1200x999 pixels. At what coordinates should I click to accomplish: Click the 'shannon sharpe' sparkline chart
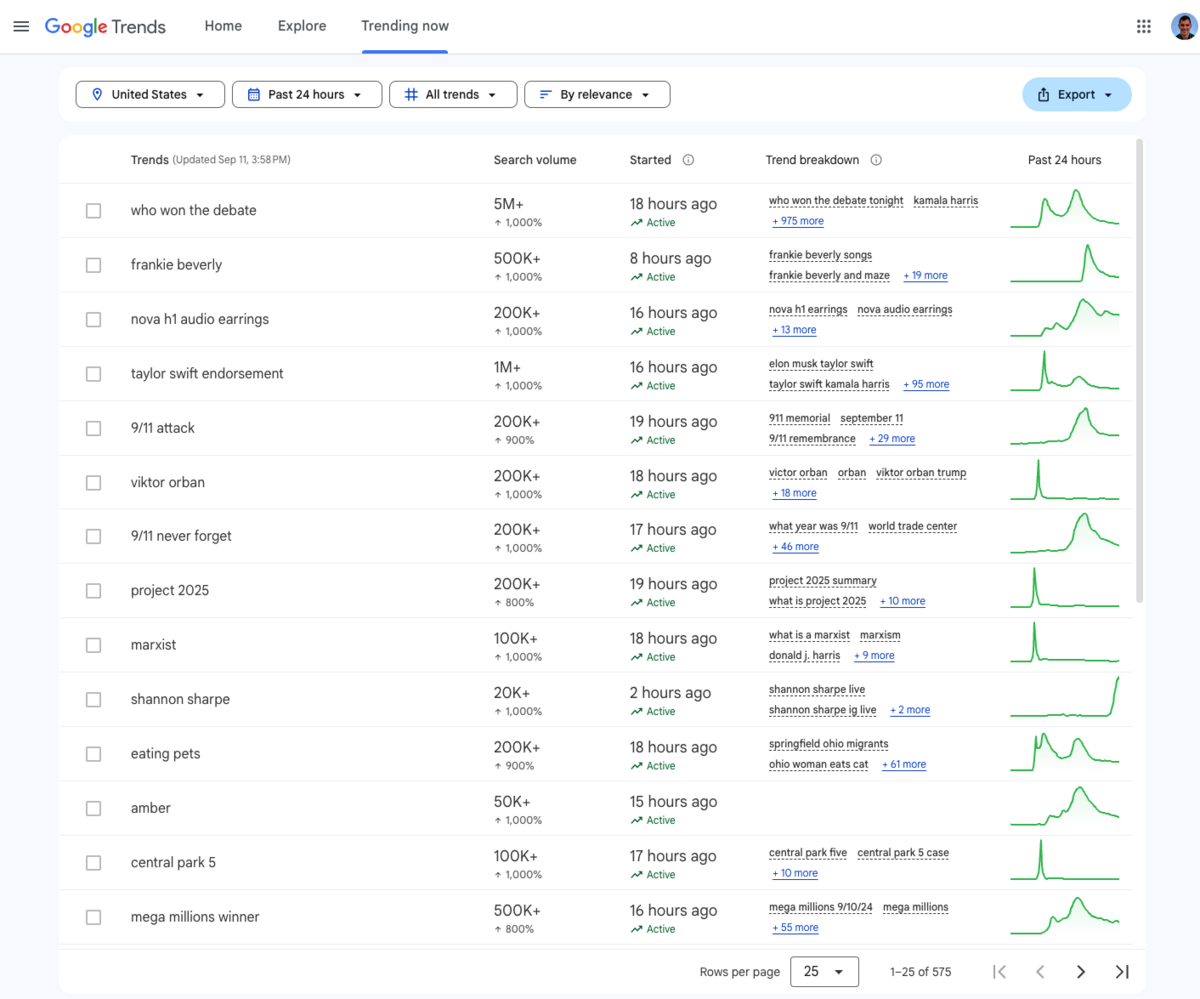coord(1064,698)
